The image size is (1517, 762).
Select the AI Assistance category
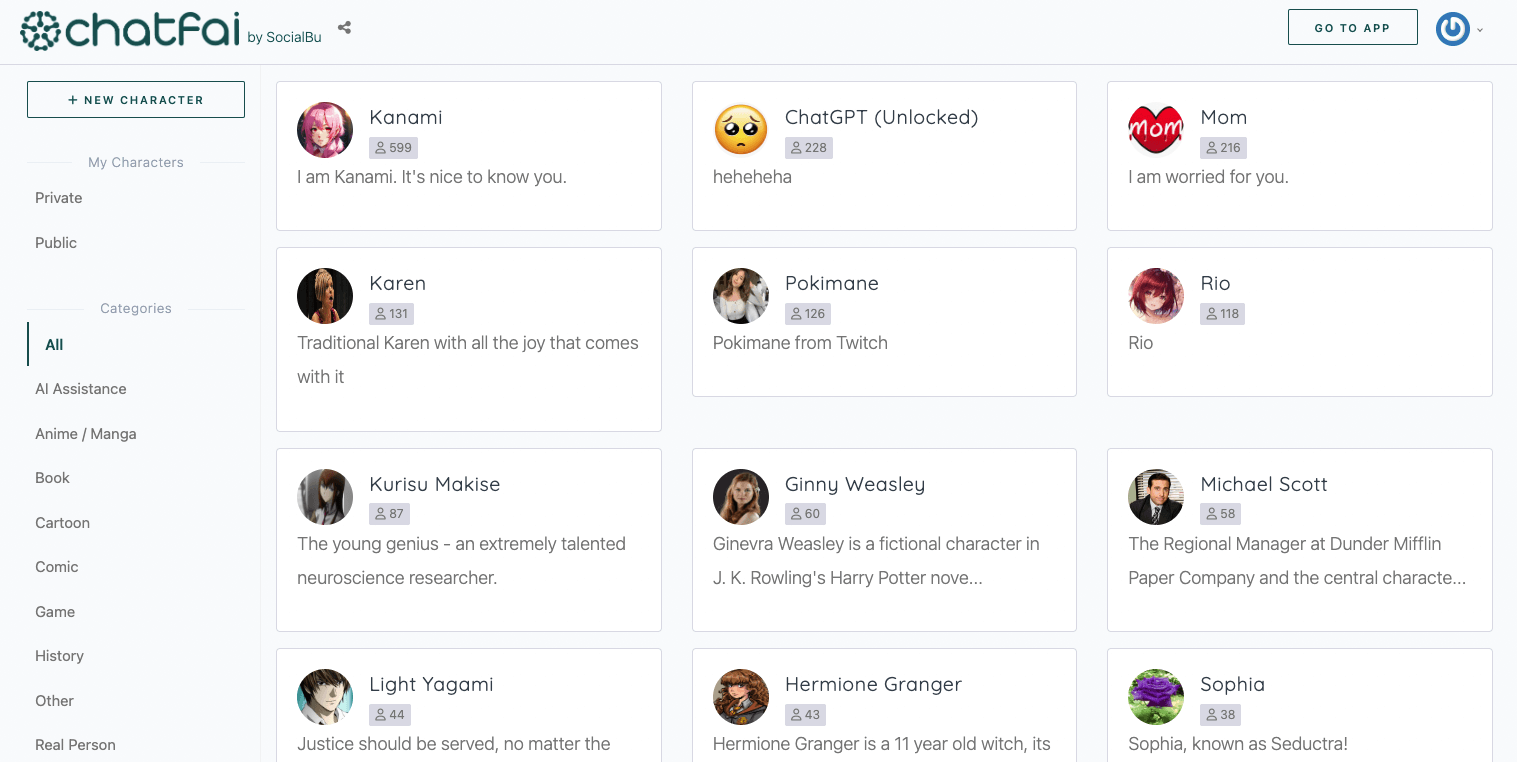pos(81,389)
